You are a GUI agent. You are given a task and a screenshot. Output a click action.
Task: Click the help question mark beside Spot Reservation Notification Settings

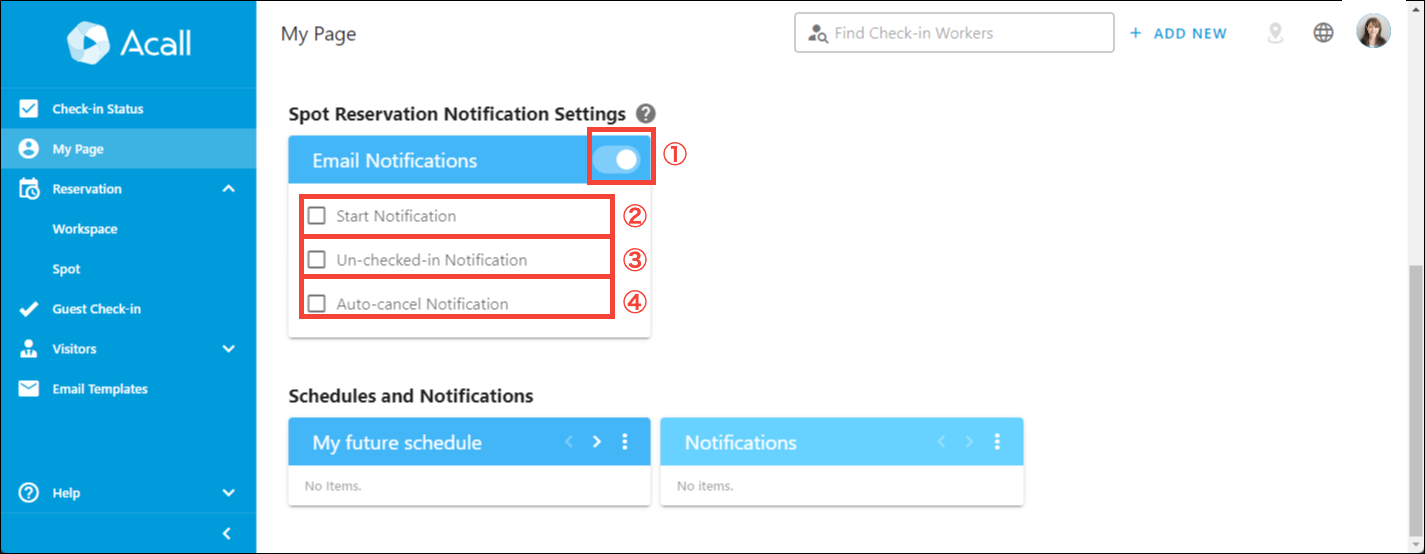click(646, 114)
